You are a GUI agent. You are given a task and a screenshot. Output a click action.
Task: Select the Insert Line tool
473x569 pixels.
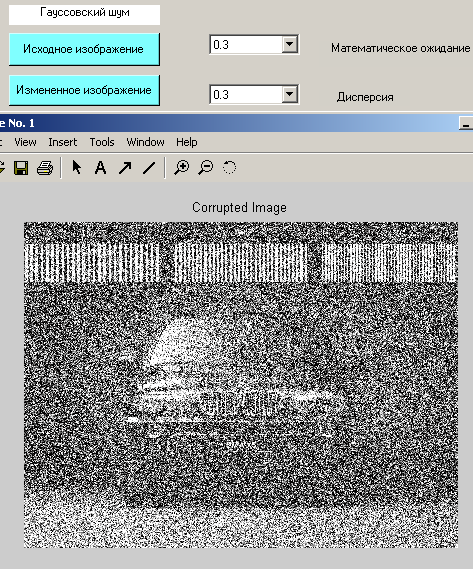click(x=149, y=168)
